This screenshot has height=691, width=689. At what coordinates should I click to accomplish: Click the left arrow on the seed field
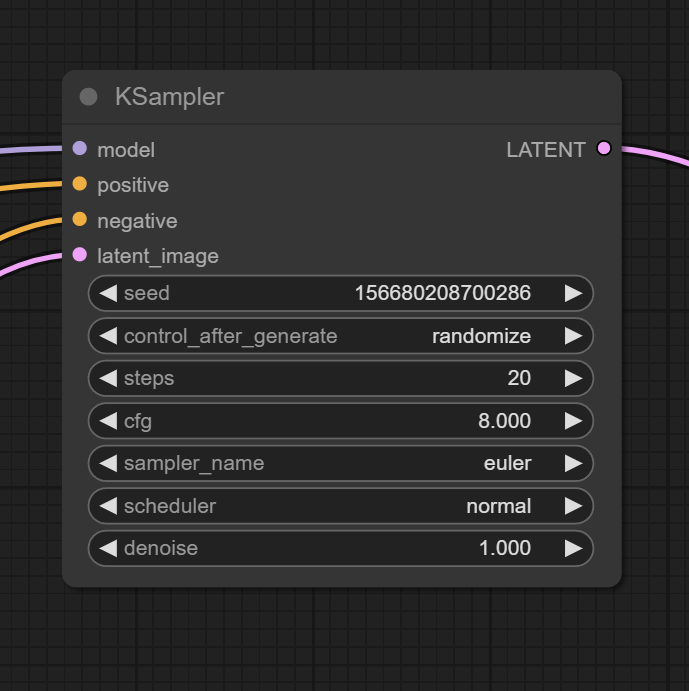[108, 293]
